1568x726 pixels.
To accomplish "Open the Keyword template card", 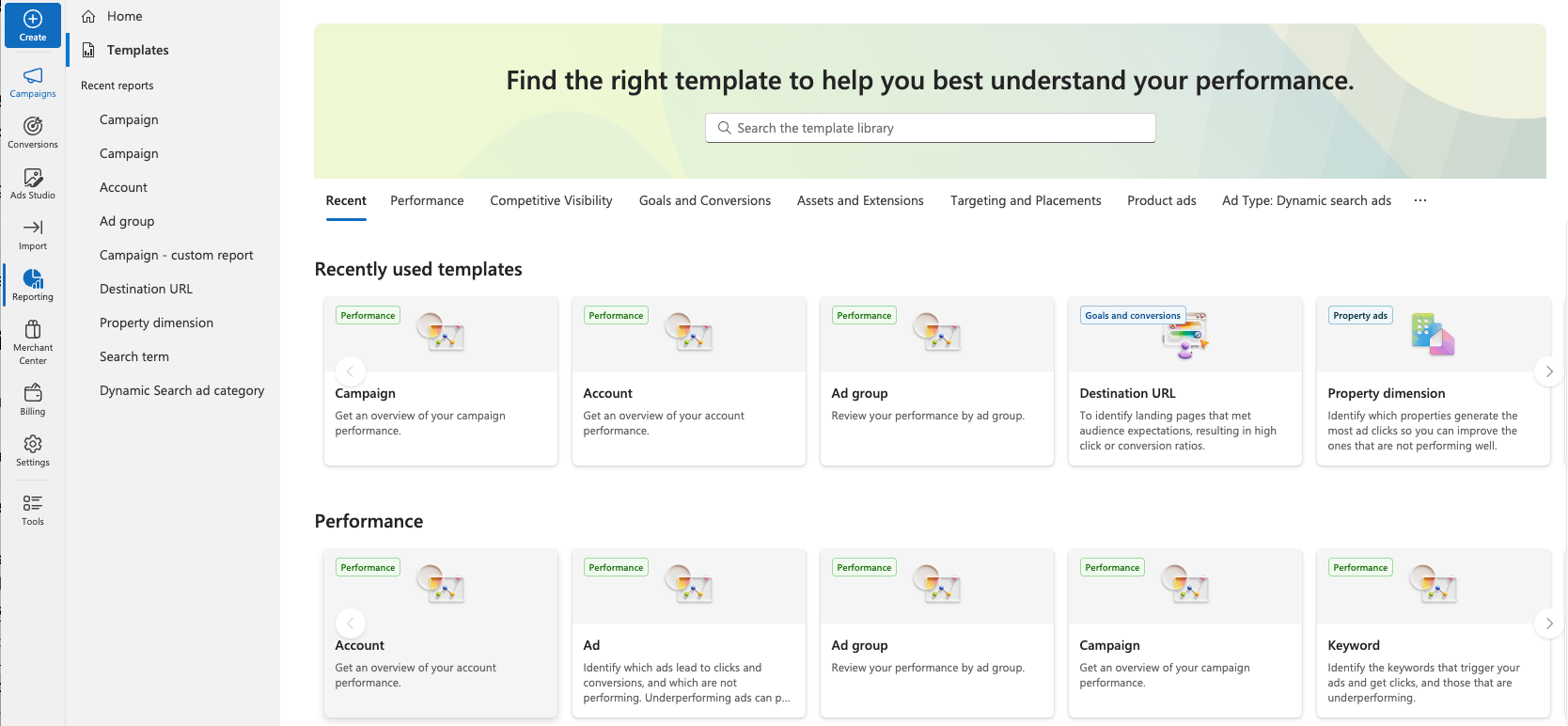I will (1434, 633).
